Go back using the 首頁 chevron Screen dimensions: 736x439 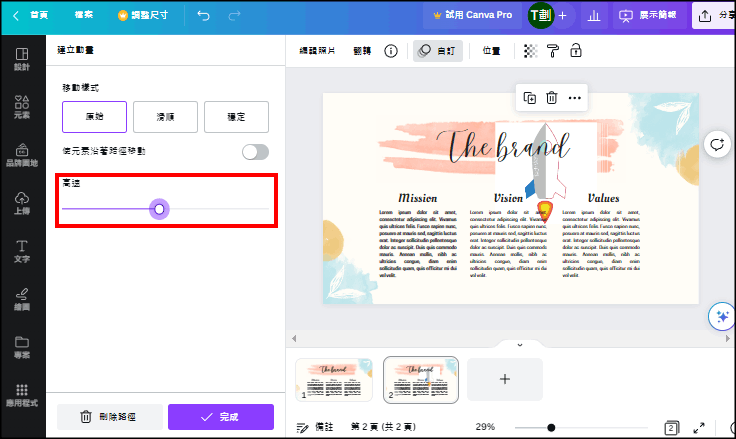(16, 16)
